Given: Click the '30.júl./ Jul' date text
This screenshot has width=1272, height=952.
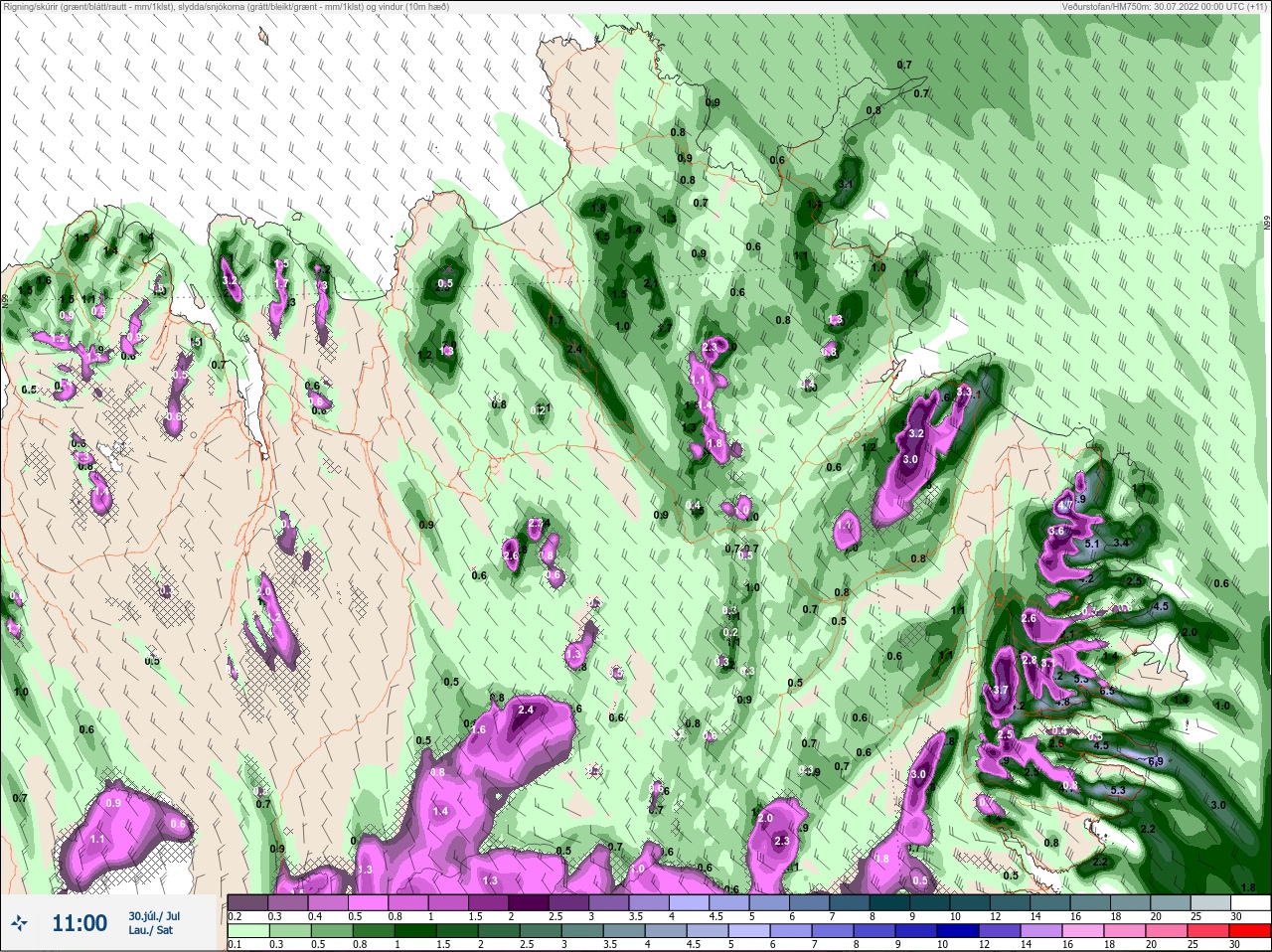Looking at the screenshot, I should click(155, 915).
